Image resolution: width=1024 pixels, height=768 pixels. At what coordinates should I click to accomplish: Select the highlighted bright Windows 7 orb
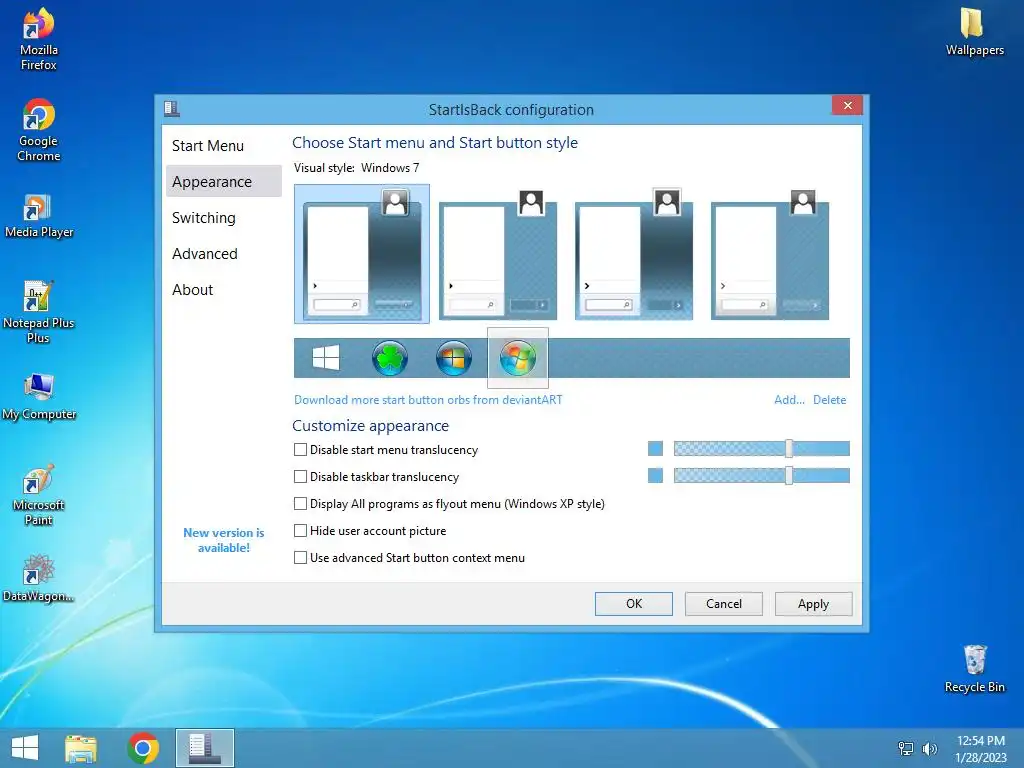coord(518,358)
